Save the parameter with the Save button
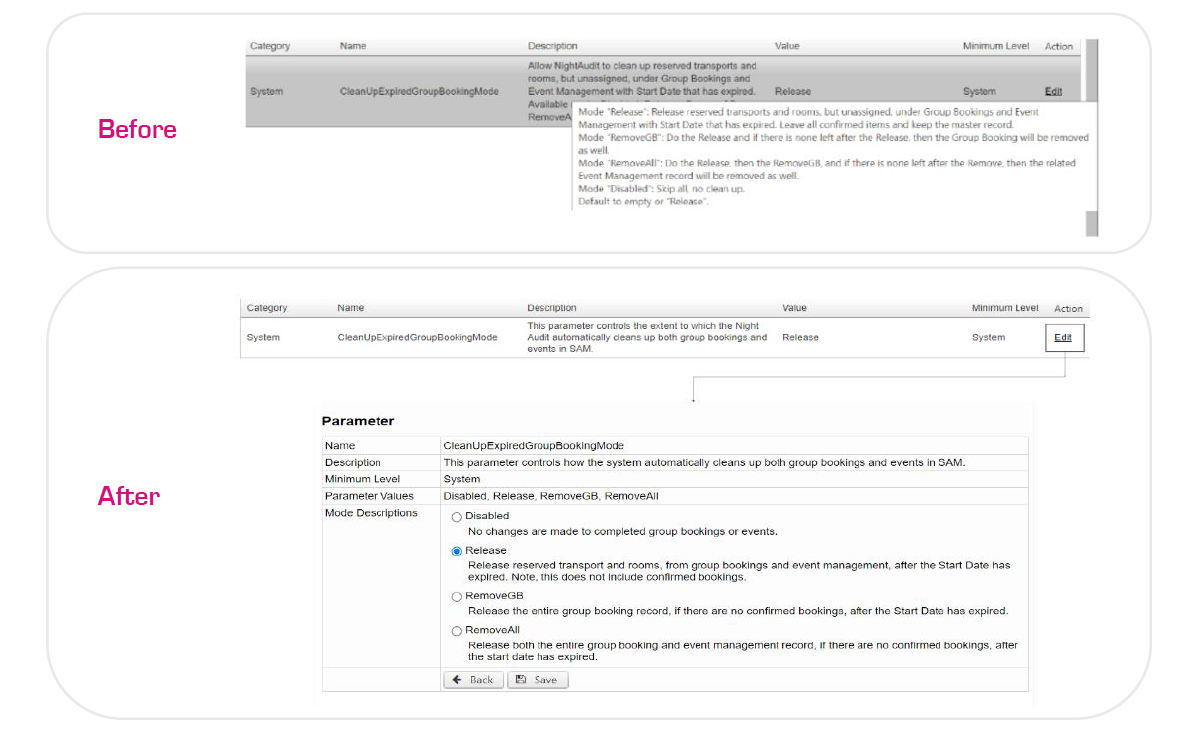 coord(538,680)
